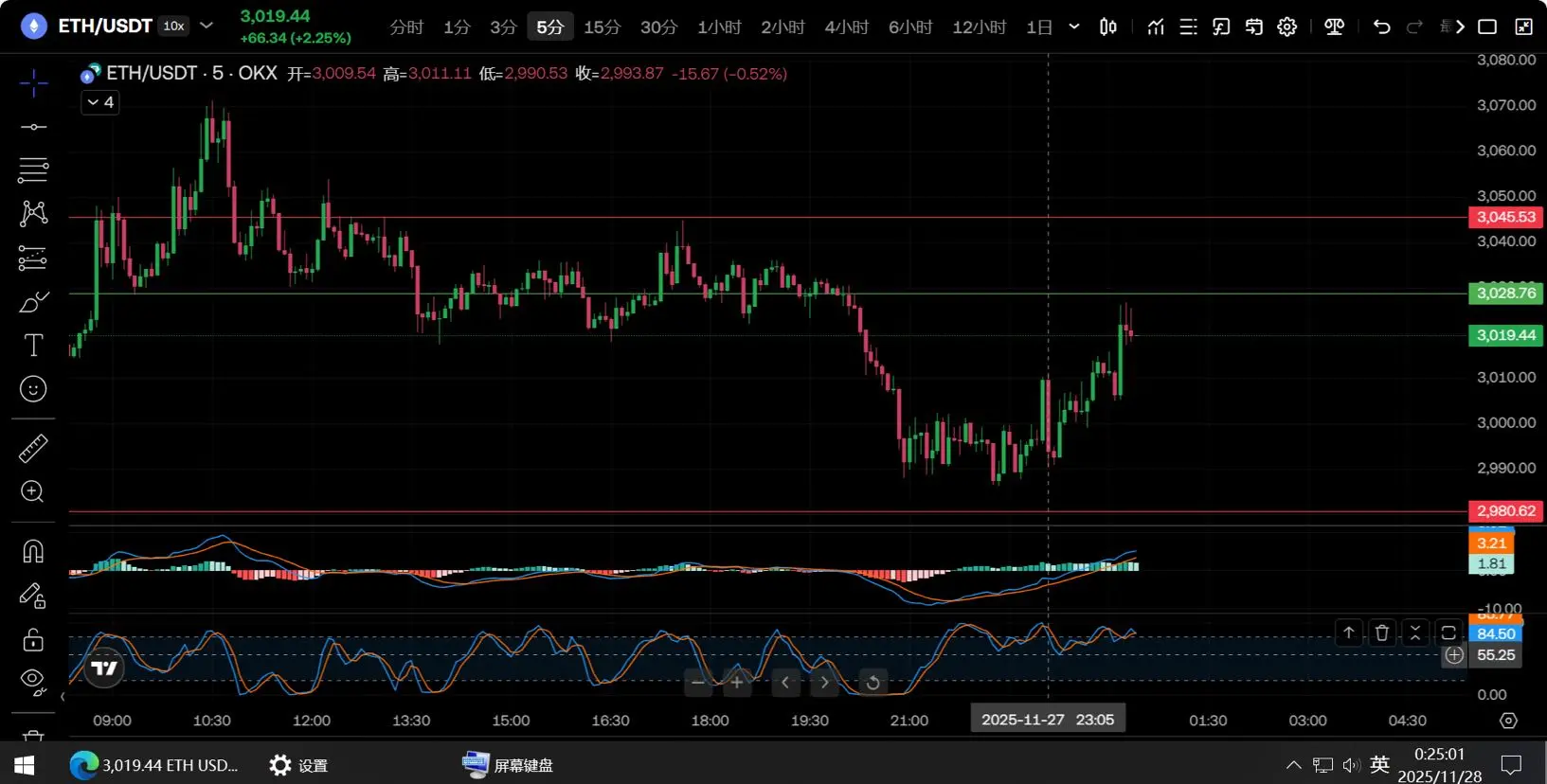Maximize the bottom indicator pane
Screen dimensions: 1547x784
tap(1448, 633)
